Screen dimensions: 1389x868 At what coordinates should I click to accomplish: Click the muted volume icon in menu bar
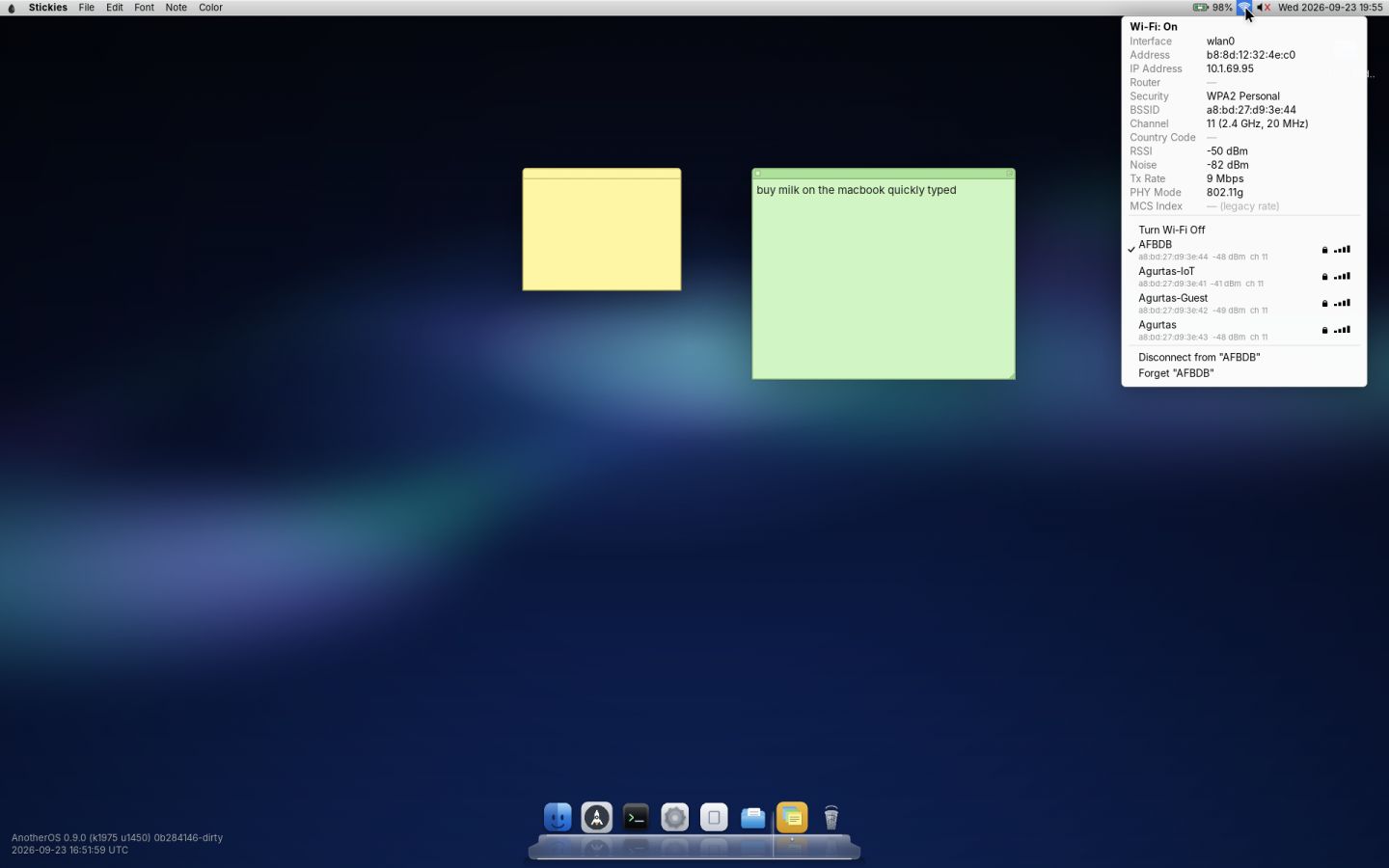1264,8
